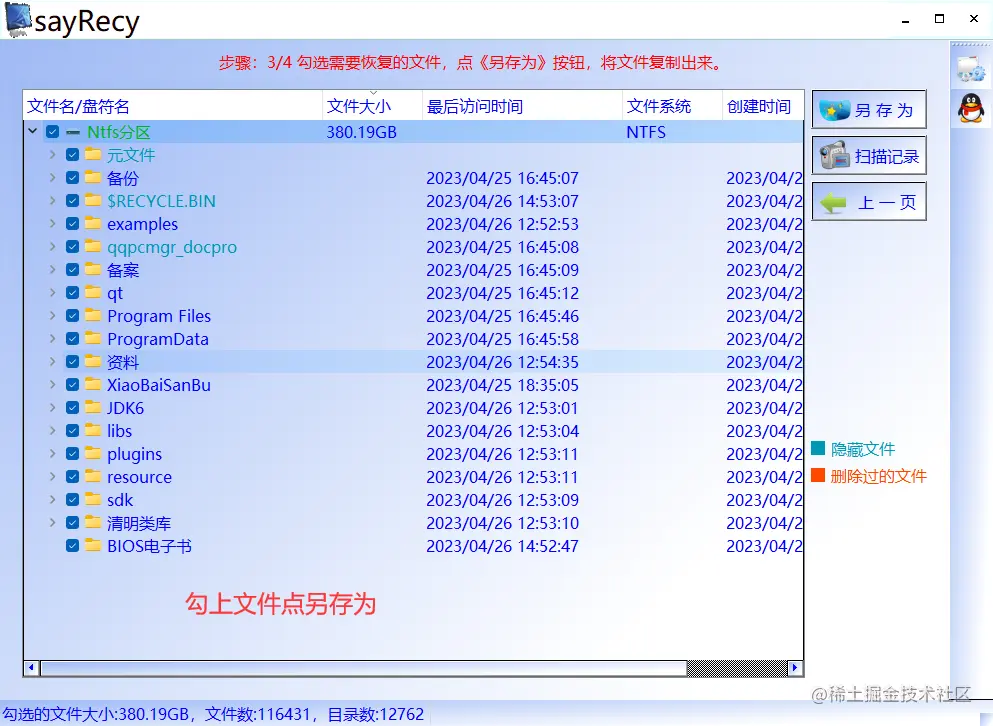Click the teal 隐藏文件 color swatch
The height and width of the screenshot is (726, 993).
tap(818, 449)
